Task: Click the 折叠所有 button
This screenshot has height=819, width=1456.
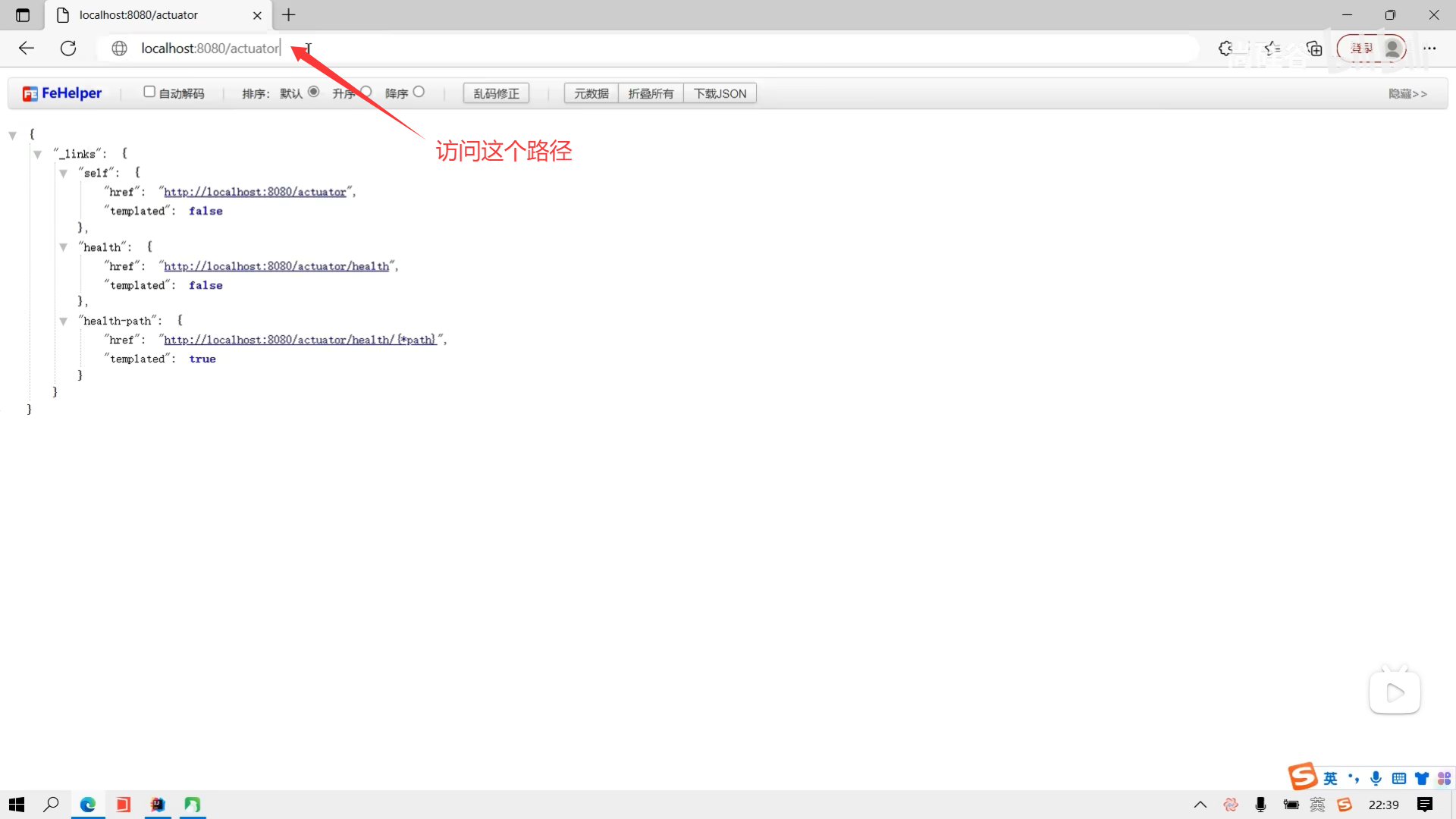Action: coord(651,93)
